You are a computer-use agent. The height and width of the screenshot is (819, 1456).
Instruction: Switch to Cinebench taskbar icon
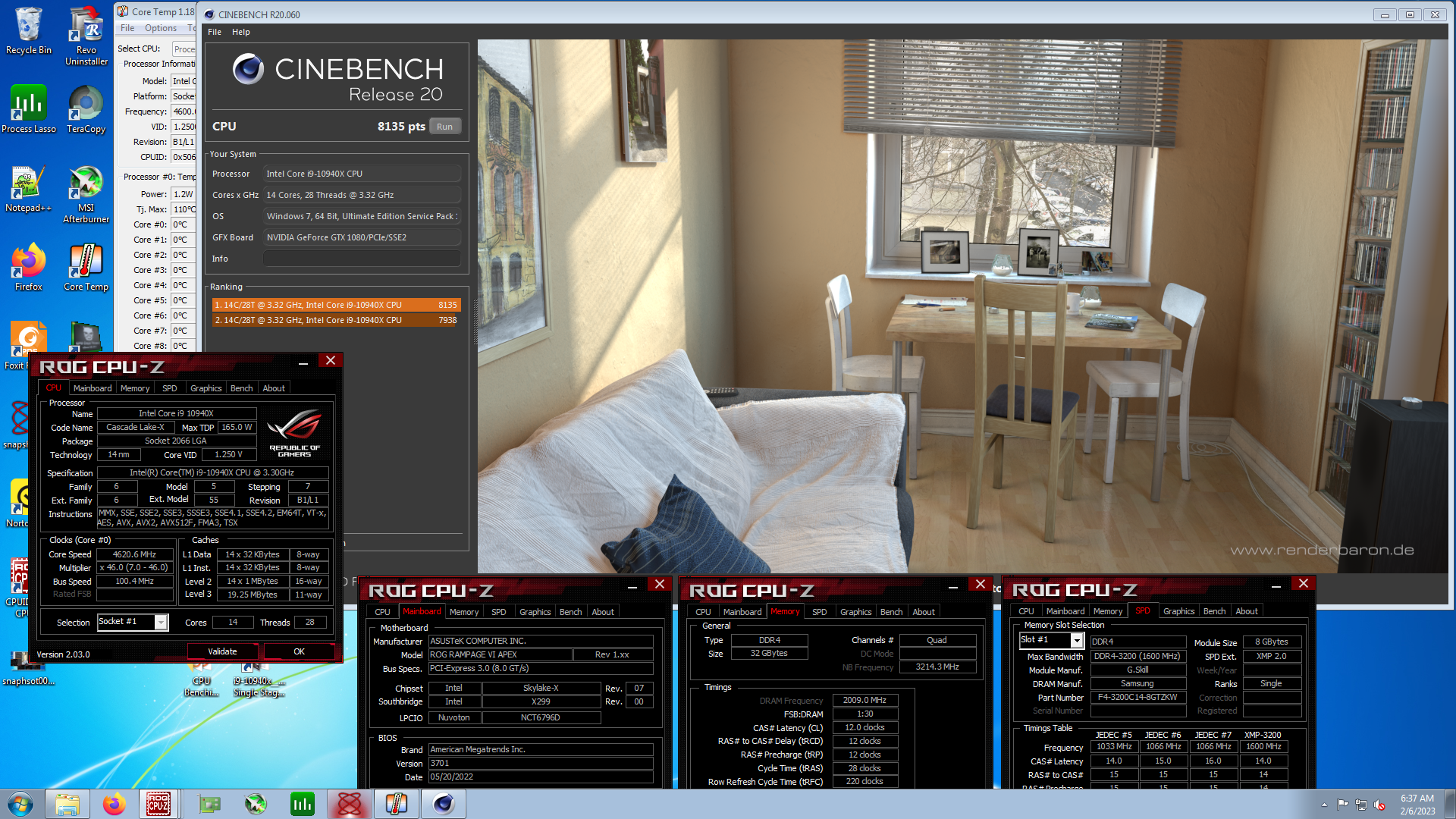tap(443, 804)
